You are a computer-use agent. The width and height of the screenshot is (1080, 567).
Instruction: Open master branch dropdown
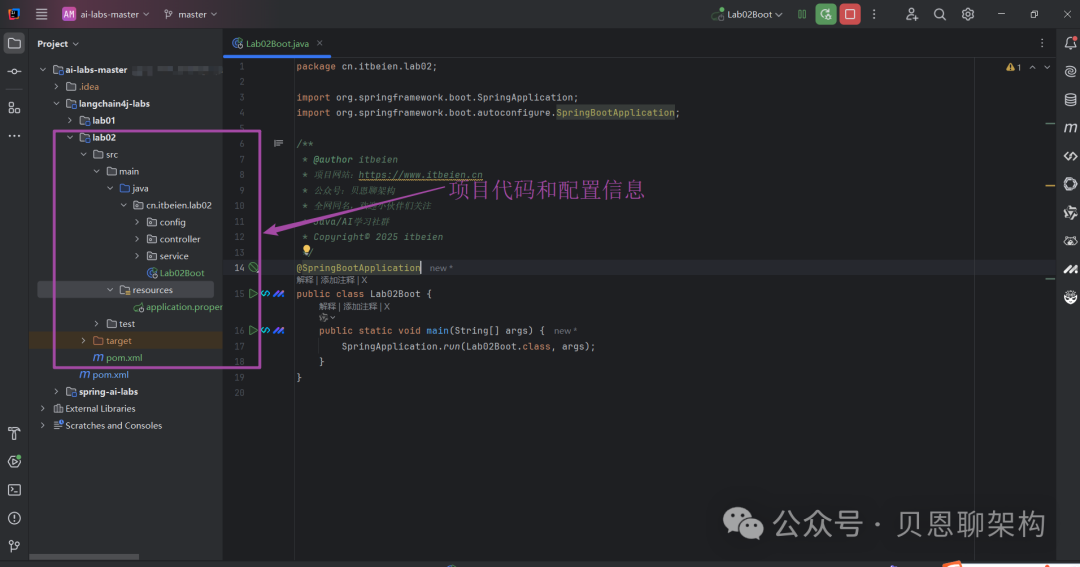pos(190,14)
